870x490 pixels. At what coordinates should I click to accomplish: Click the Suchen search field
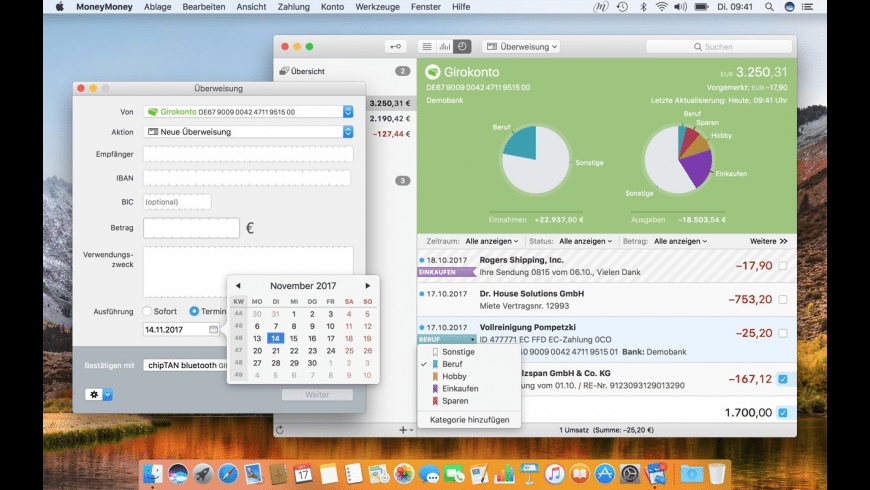pyautogui.click(x=719, y=47)
